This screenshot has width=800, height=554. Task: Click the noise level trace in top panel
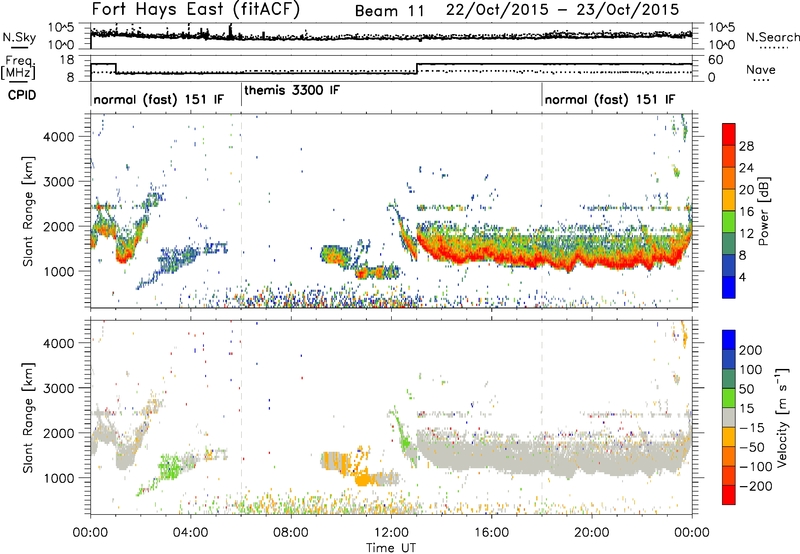tap(391, 37)
